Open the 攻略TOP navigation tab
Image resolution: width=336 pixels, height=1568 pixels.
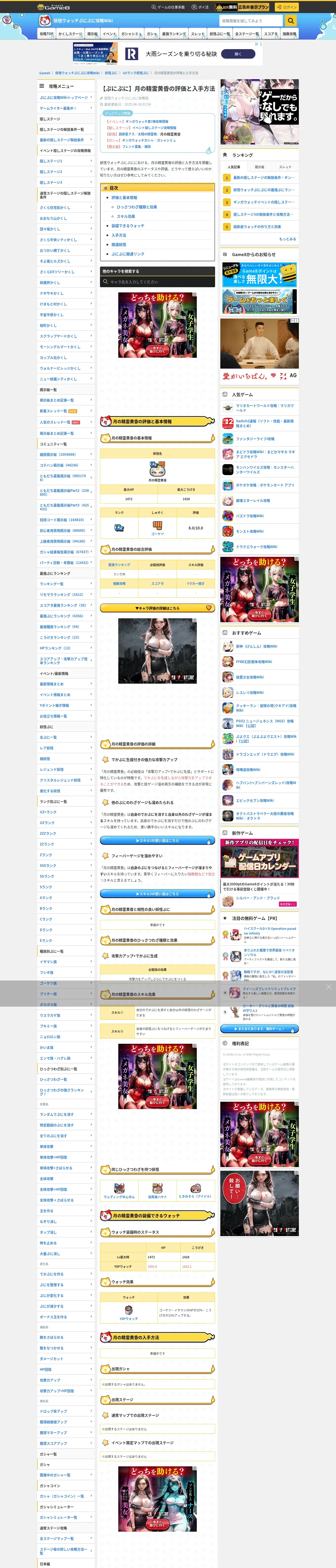tap(46, 34)
